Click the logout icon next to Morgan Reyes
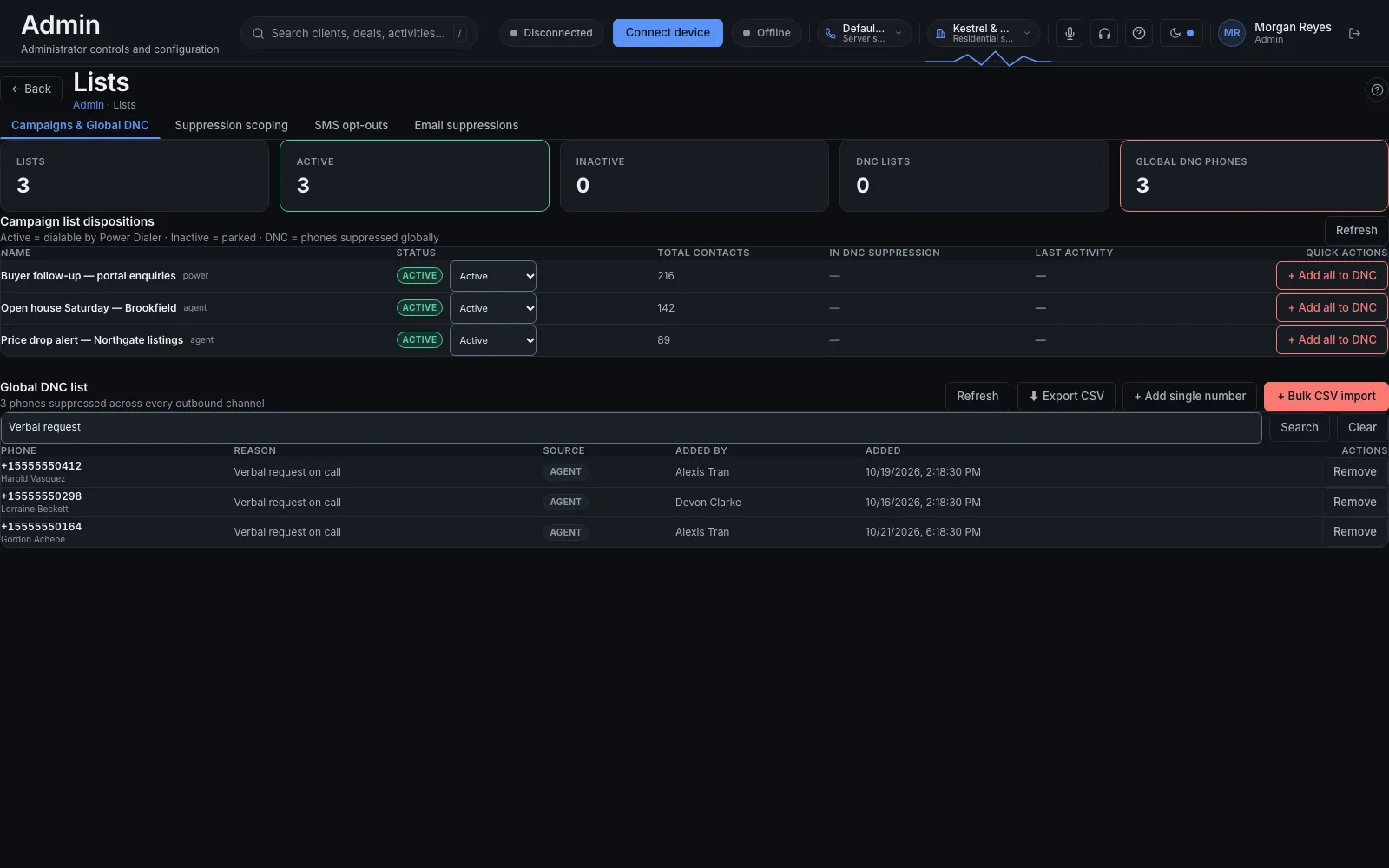The width and height of the screenshot is (1389, 868). click(x=1354, y=33)
